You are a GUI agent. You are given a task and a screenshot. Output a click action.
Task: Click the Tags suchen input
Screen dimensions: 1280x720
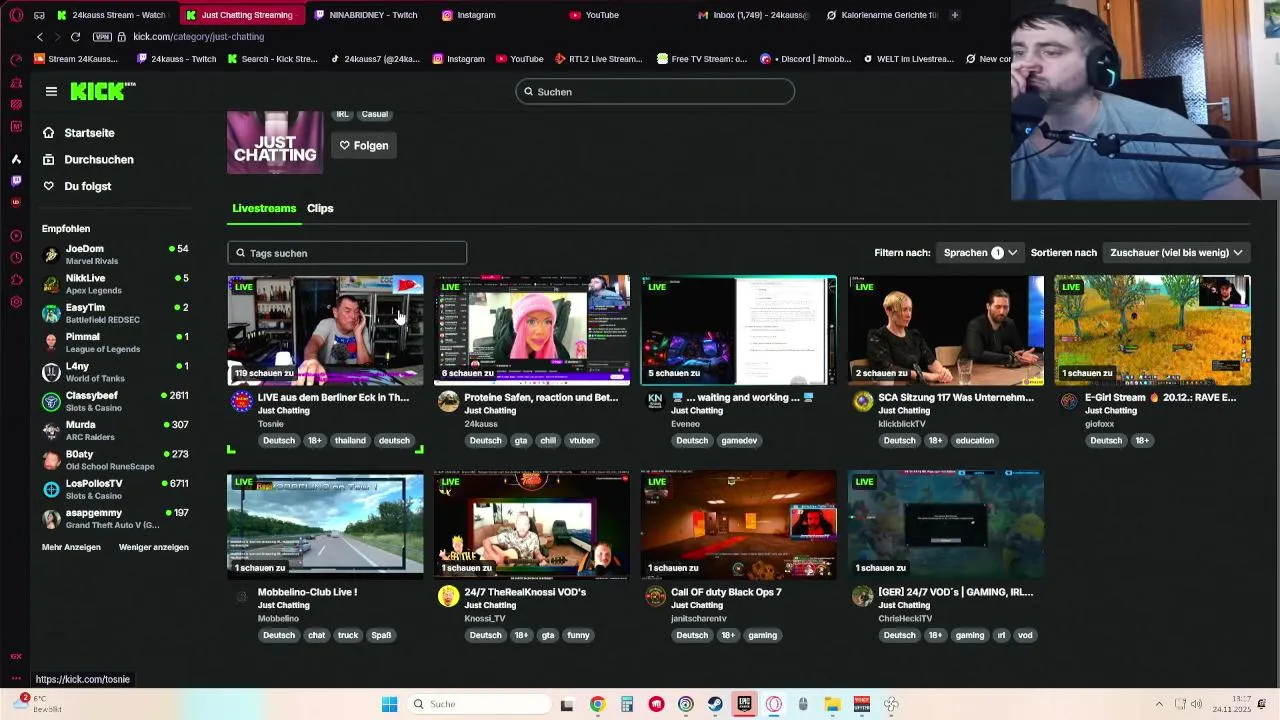click(x=347, y=253)
